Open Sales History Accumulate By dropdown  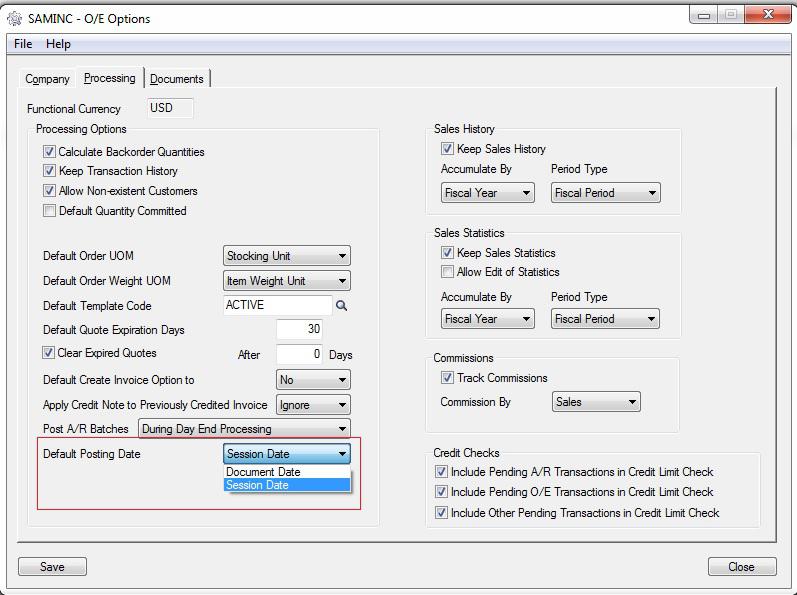(487, 193)
